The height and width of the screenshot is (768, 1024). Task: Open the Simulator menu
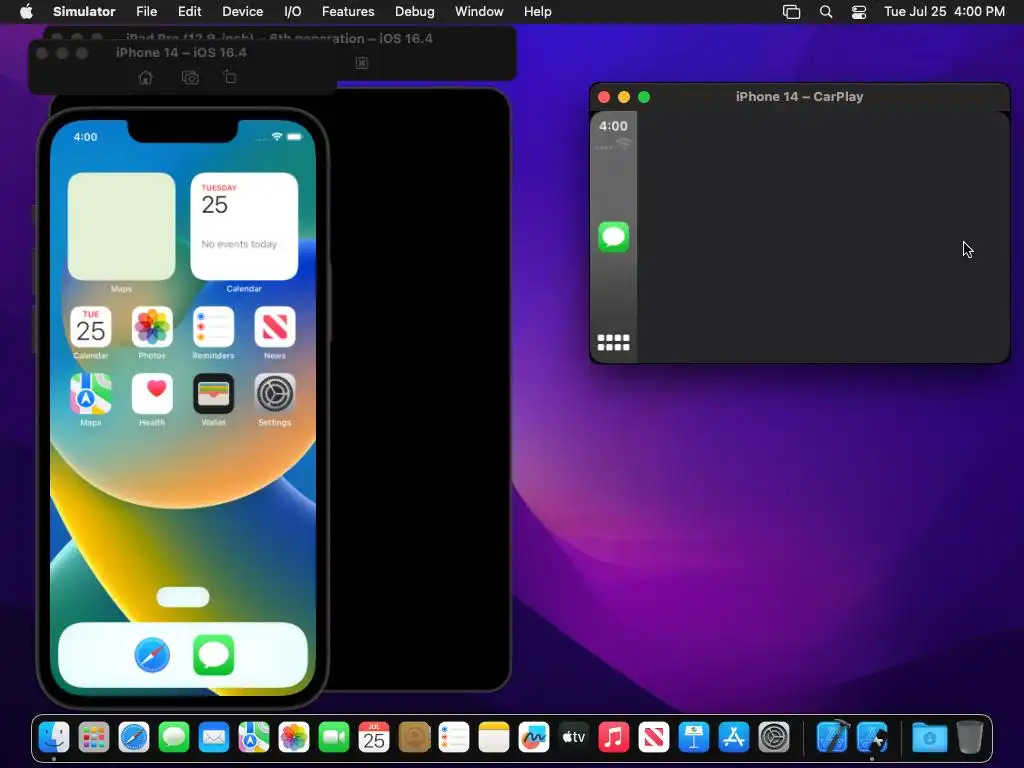[x=84, y=12]
